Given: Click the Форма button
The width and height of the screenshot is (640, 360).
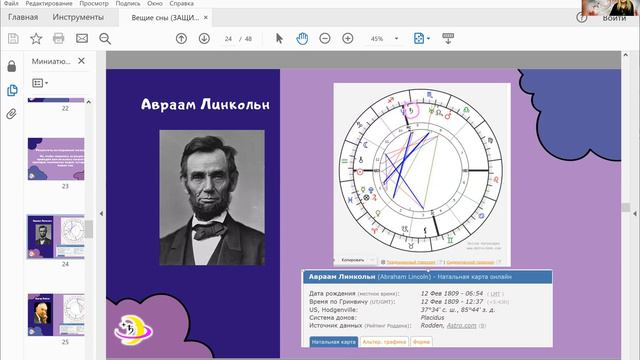Looking at the screenshot, I should [x=421, y=342].
